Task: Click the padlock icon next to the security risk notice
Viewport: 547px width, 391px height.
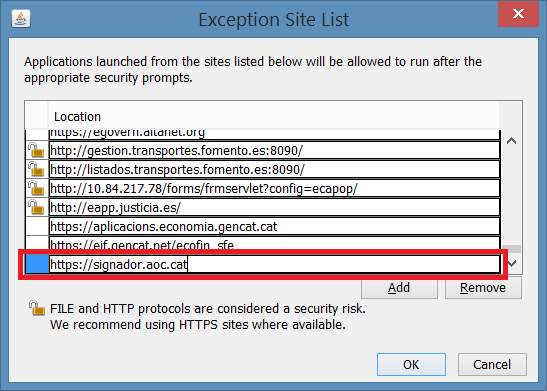Action: pyautogui.click(x=37, y=308)
